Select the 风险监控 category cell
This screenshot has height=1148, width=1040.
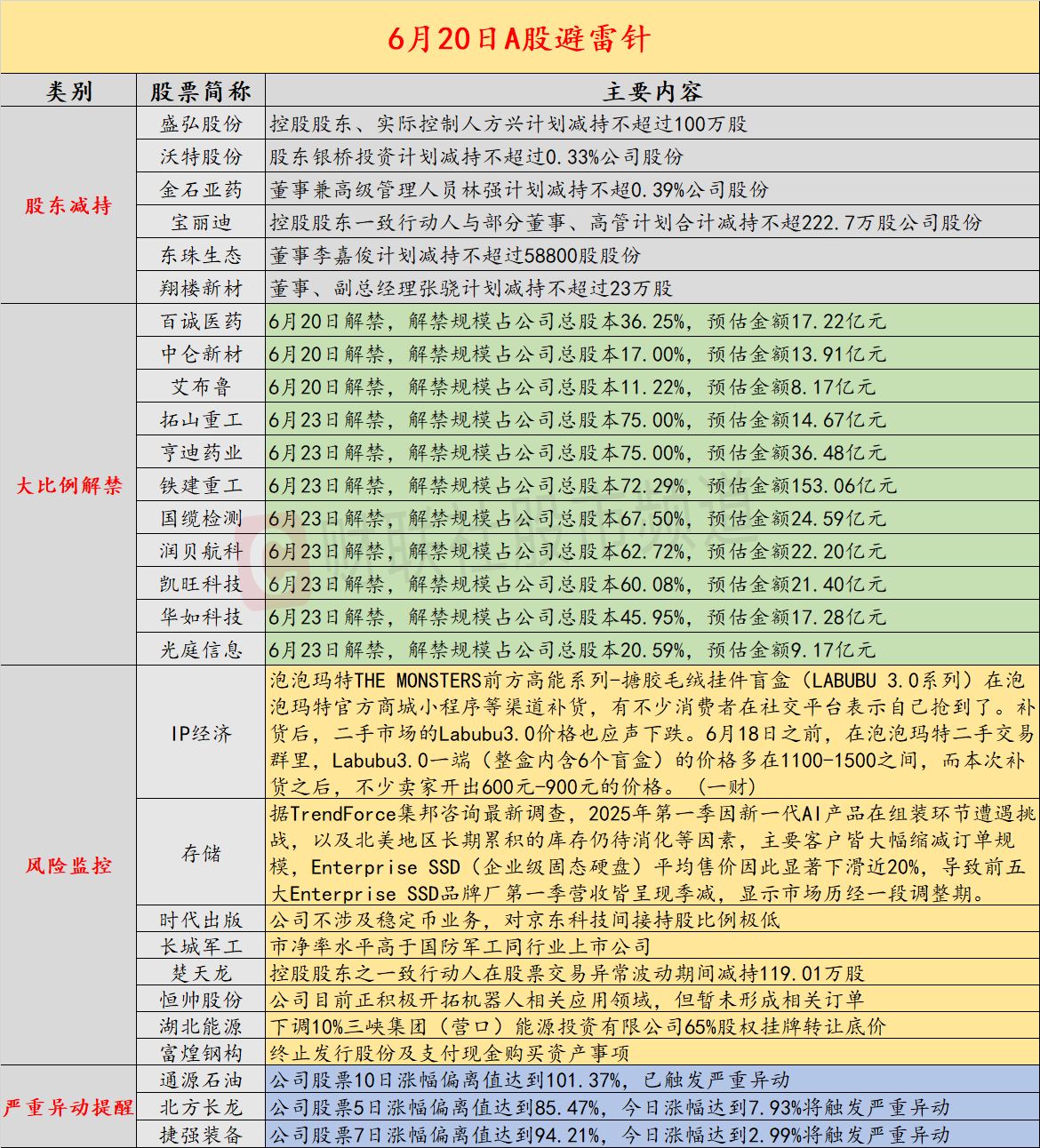(68, 865)
